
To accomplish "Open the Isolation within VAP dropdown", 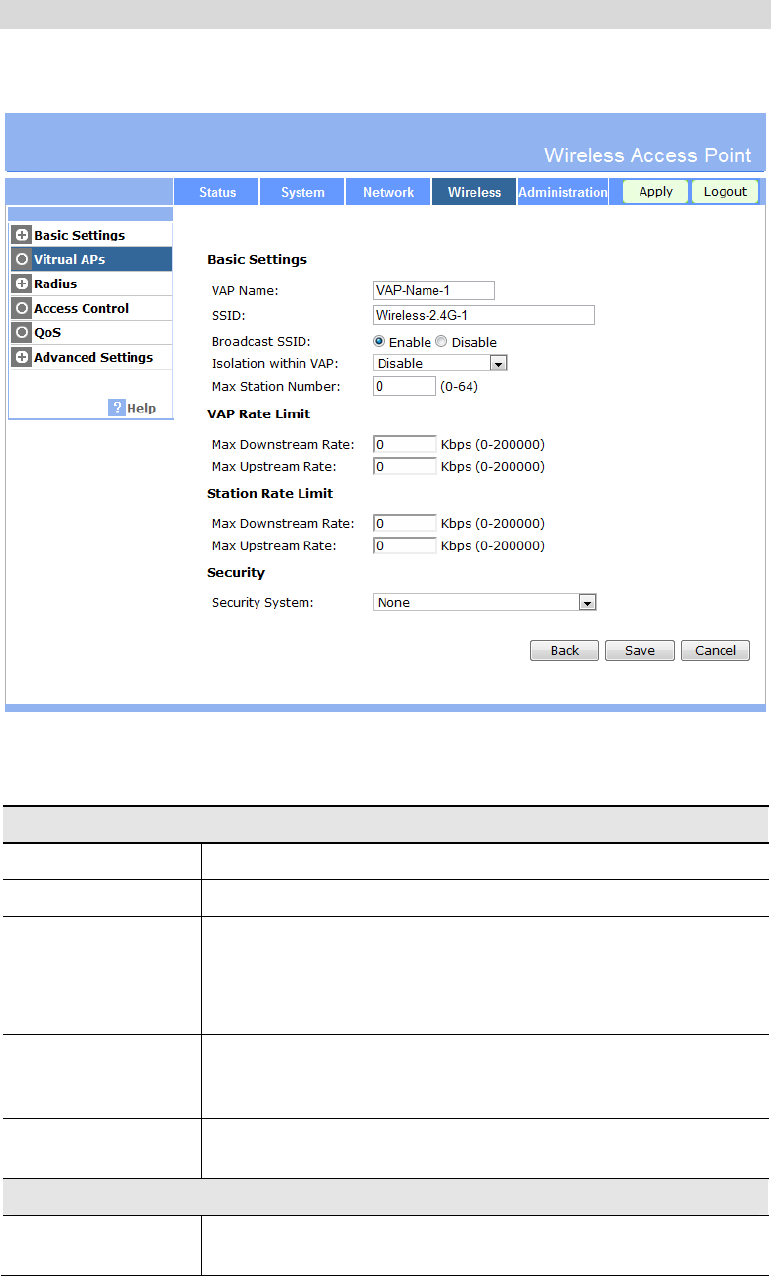I will [x=440, y=363].
